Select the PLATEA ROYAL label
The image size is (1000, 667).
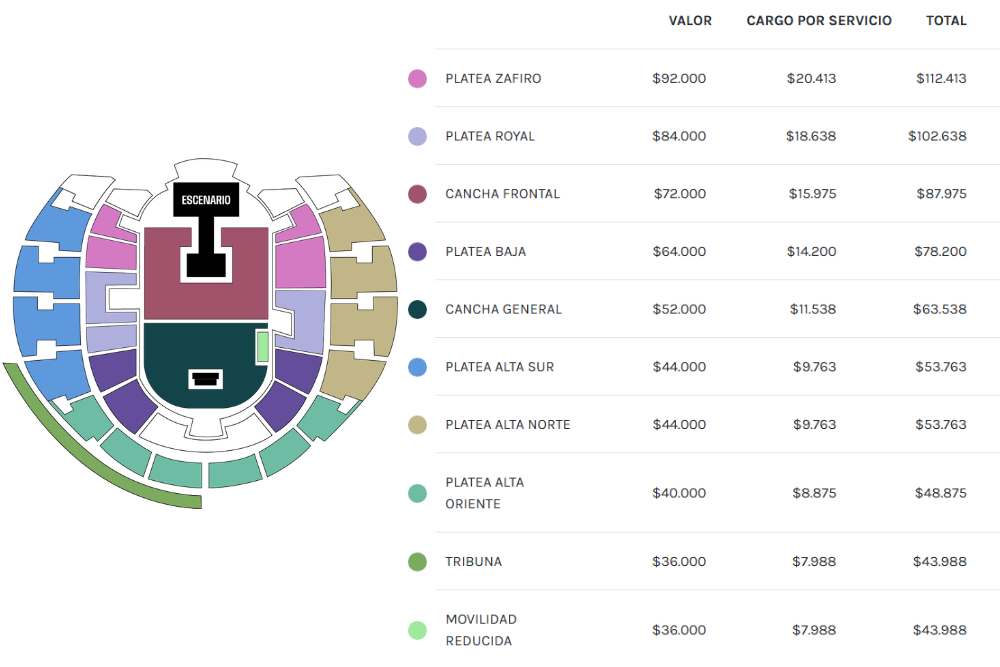(x=490, y=136)
